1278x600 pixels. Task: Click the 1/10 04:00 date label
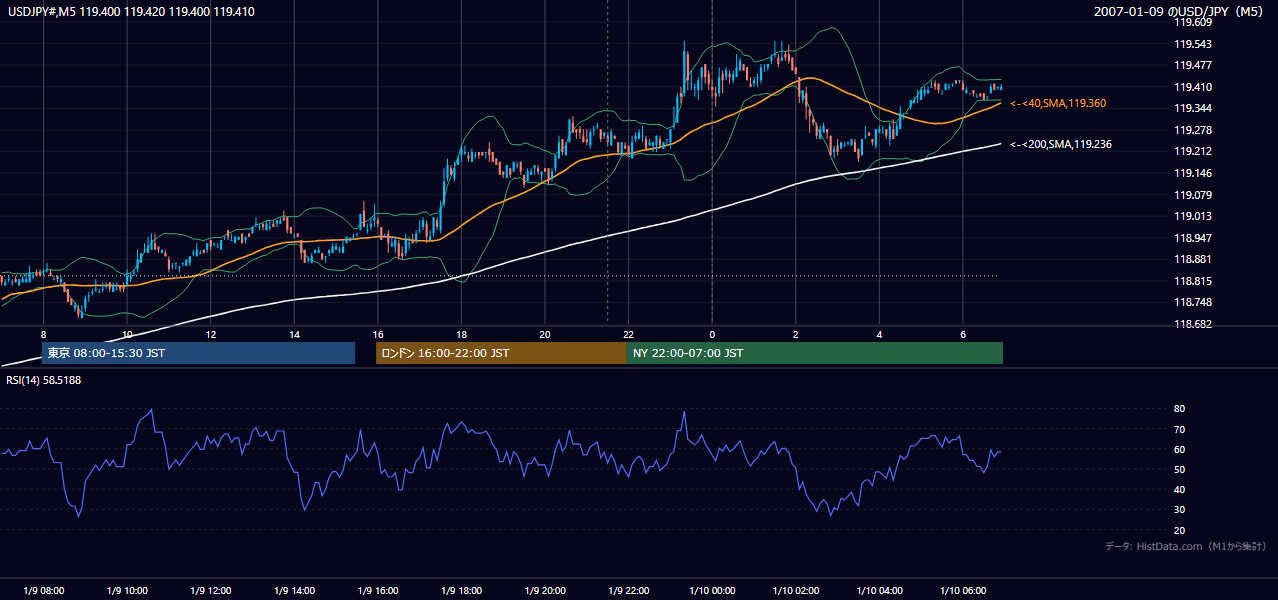pyautogui.click(x=879, y=591)
